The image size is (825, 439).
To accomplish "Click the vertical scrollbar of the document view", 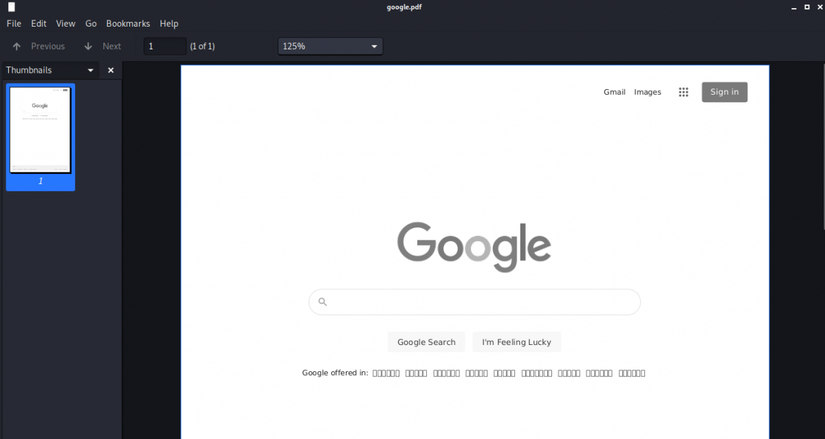I will click(x=823, y=147).
